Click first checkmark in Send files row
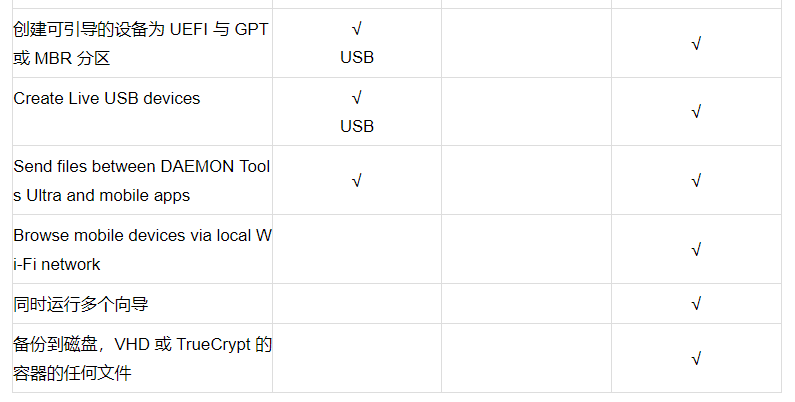795x402 pixels. tap(356, 180)
